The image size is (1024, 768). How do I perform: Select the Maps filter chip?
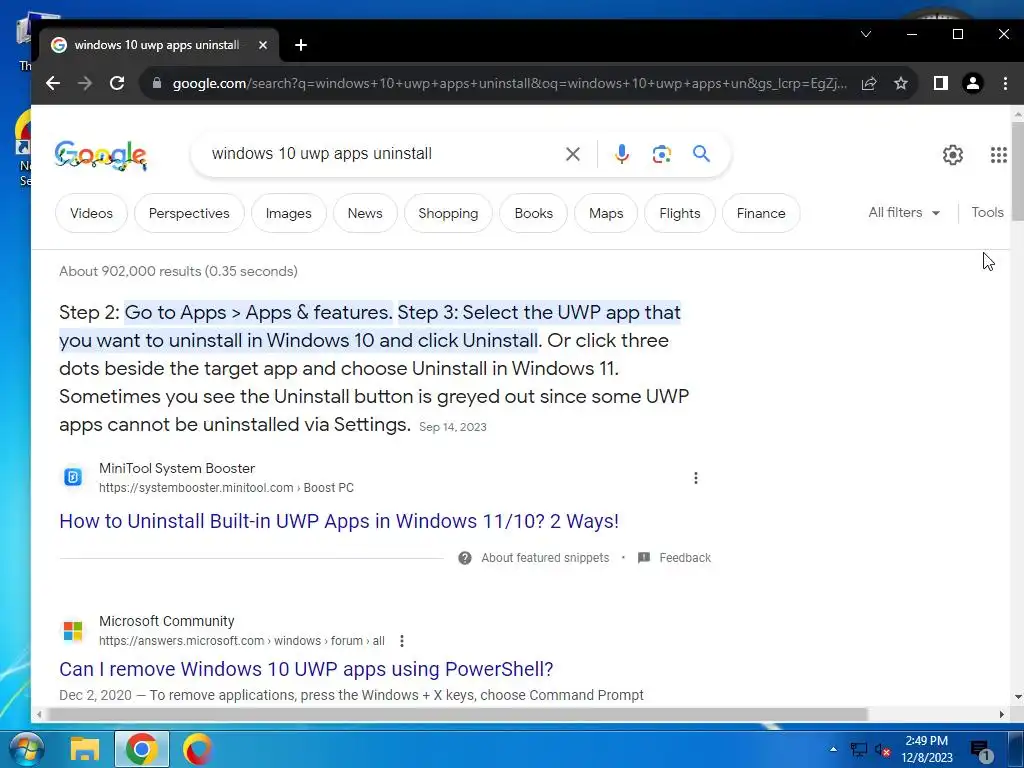click(606, 214)
